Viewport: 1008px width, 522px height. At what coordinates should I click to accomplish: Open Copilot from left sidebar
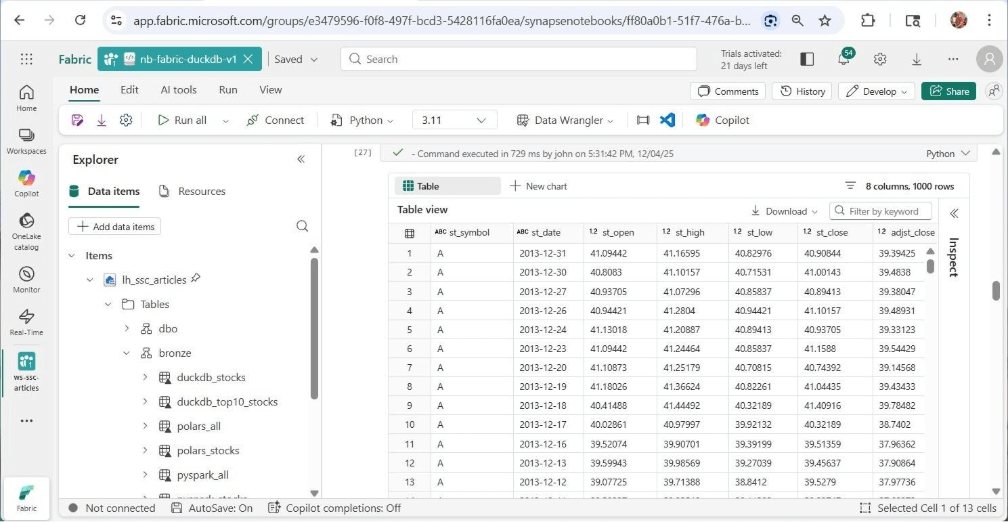[26, 183]
